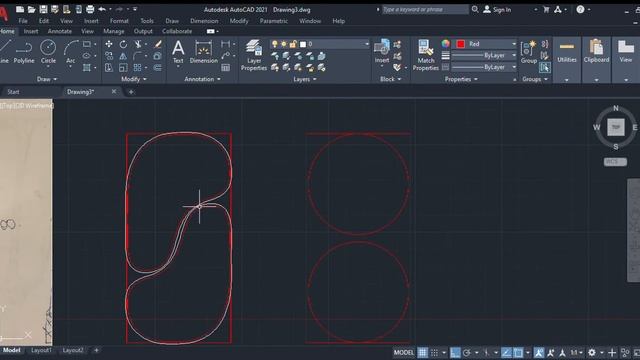Click the Group tool icon
This screenshot has height=360, width=640.
click(x=529, y=52)
